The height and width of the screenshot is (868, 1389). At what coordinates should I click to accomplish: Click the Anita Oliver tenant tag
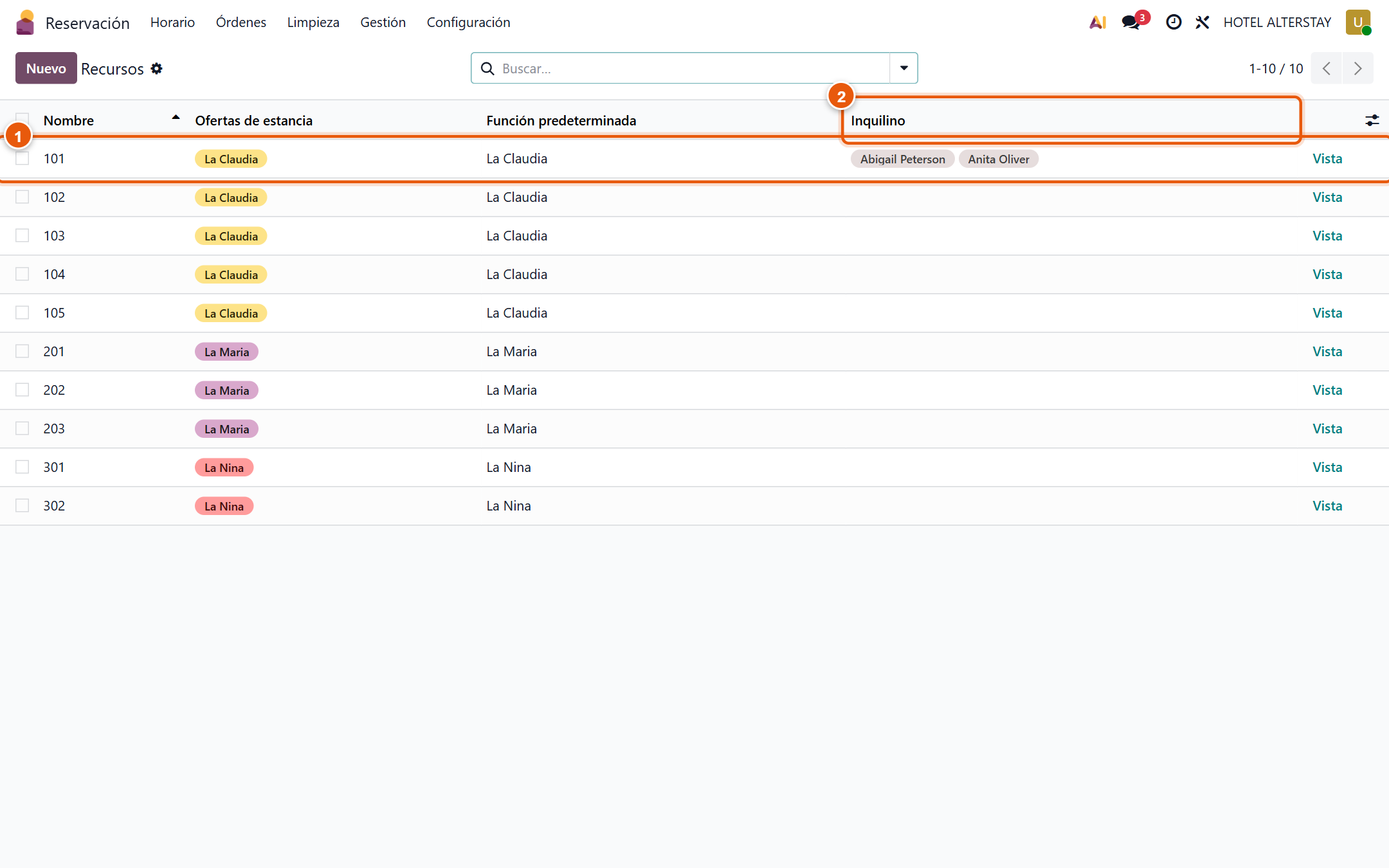(x=999, y=159)
